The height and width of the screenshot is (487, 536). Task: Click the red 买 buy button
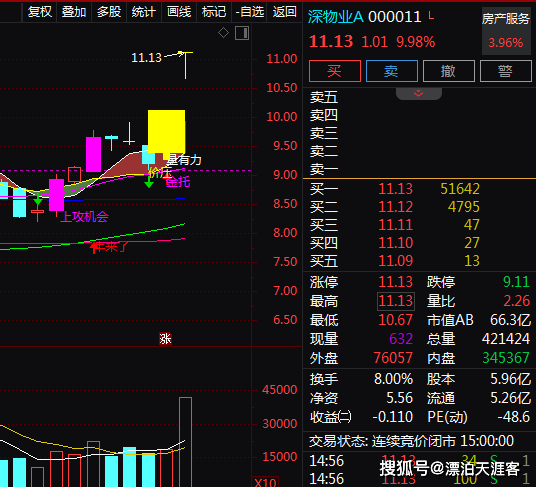tap(335, 71)
